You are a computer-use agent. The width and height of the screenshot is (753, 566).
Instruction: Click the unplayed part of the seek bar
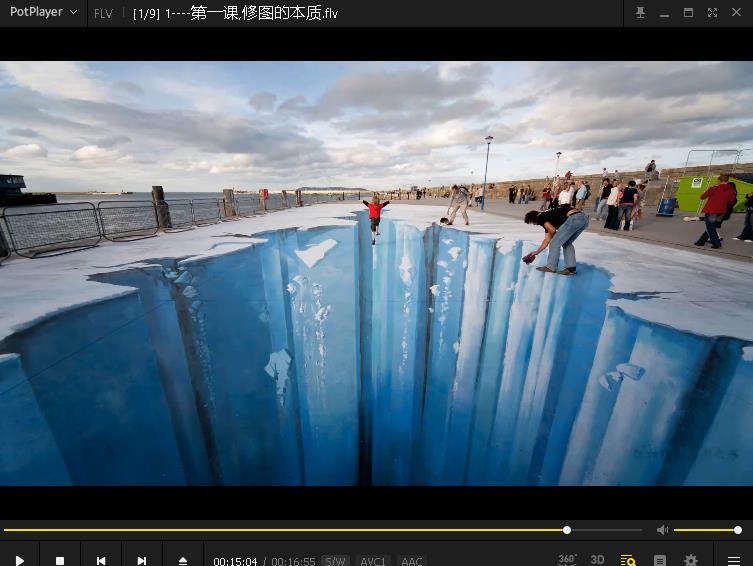(607, 530)
